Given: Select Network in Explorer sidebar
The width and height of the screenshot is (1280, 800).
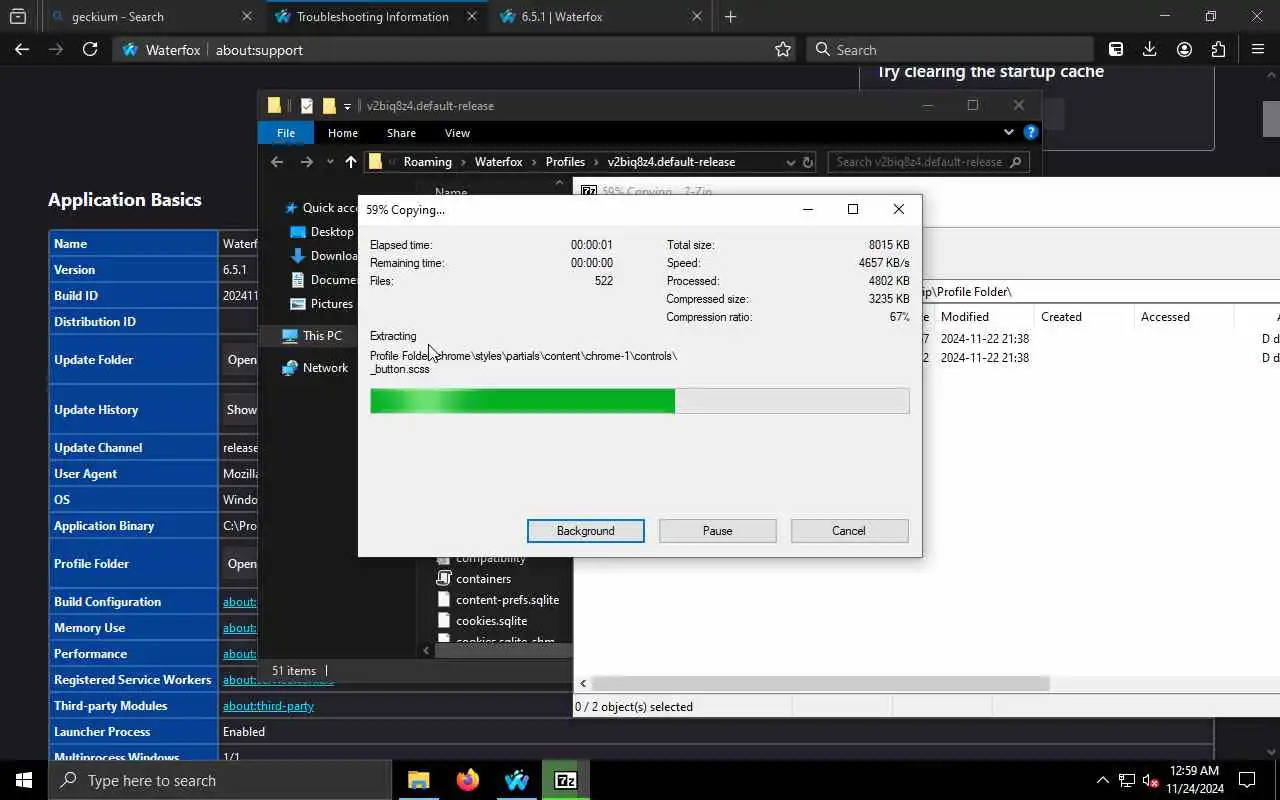Looking at the screenshot, I should [316, 368].
